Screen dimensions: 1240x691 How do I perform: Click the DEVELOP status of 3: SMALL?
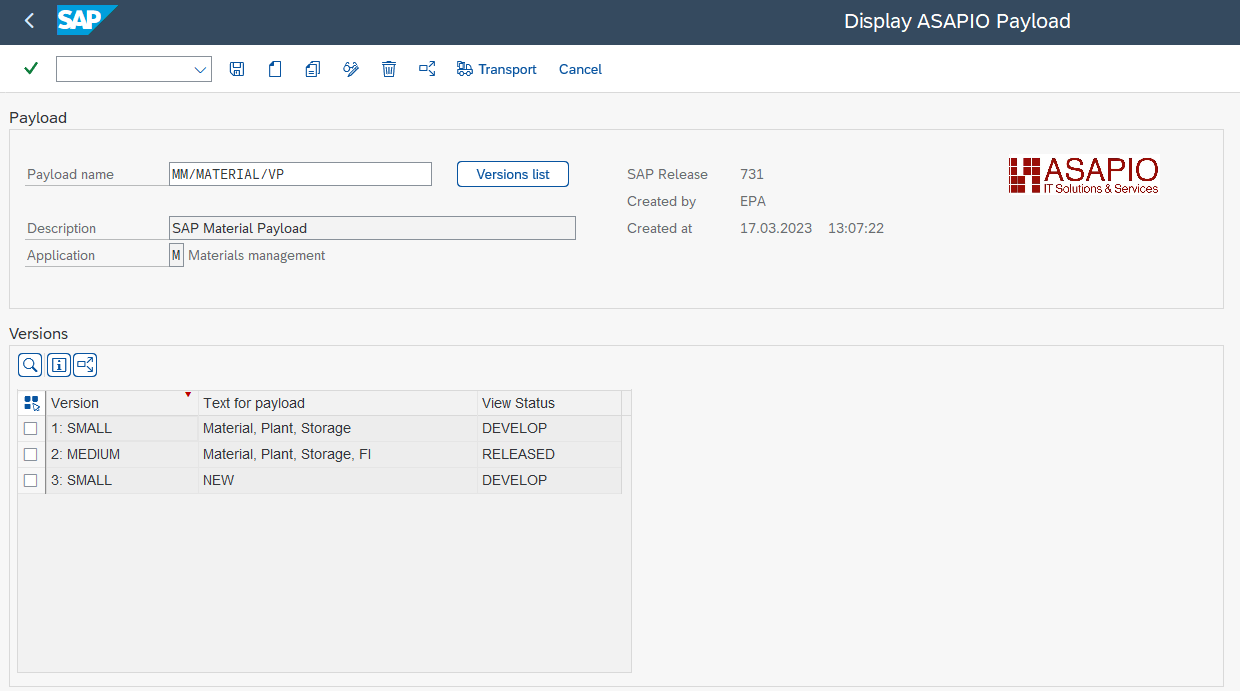point(549,480)
